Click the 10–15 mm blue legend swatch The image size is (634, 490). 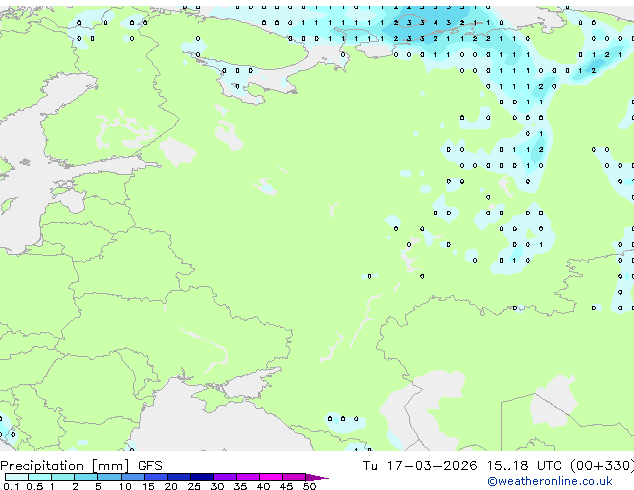(x=132, y=477)
